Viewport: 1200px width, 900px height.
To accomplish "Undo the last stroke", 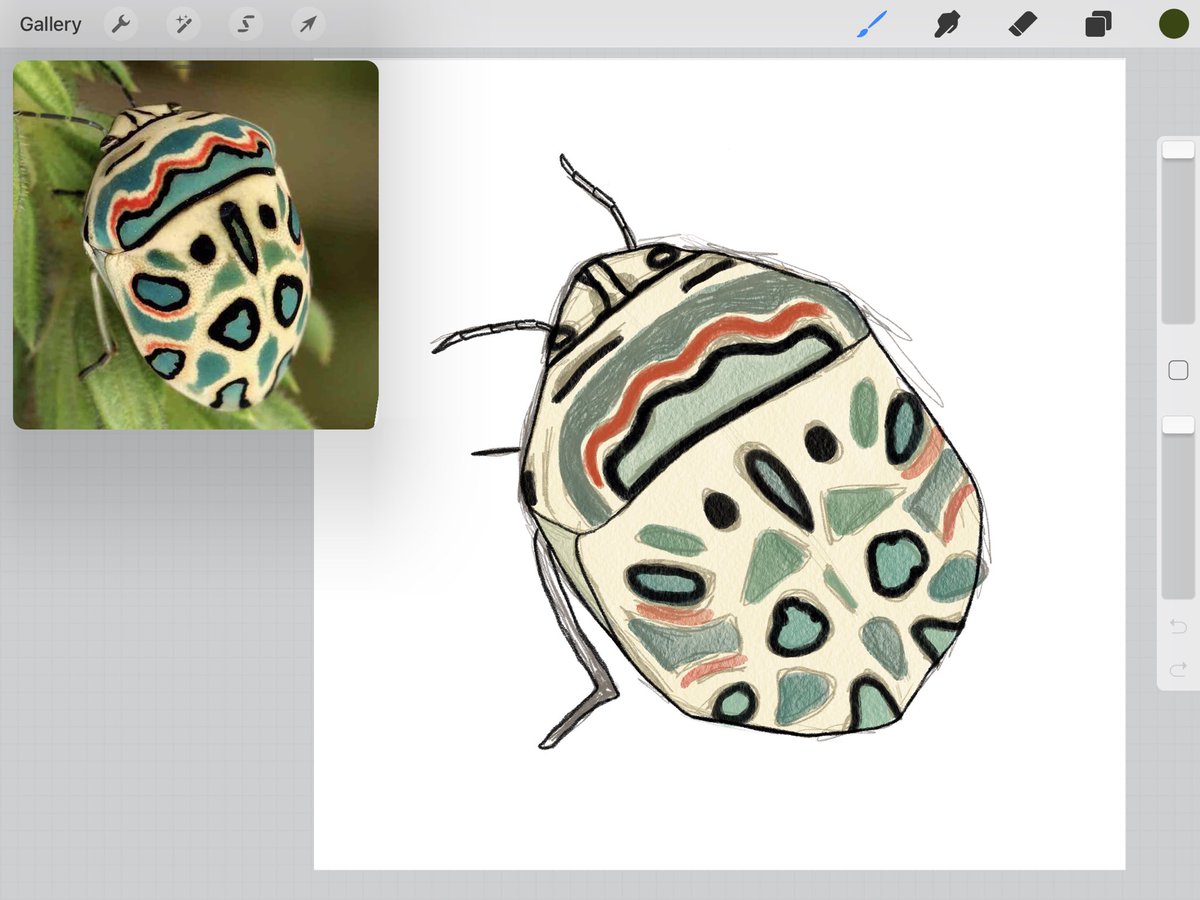I will 1178,626.
